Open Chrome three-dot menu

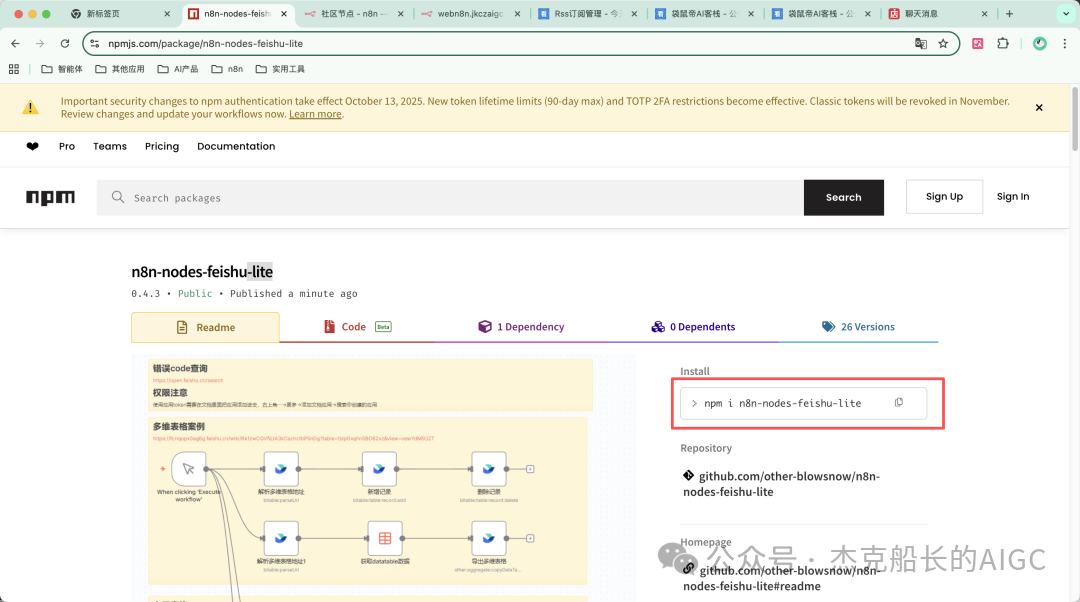[1064, 43]
